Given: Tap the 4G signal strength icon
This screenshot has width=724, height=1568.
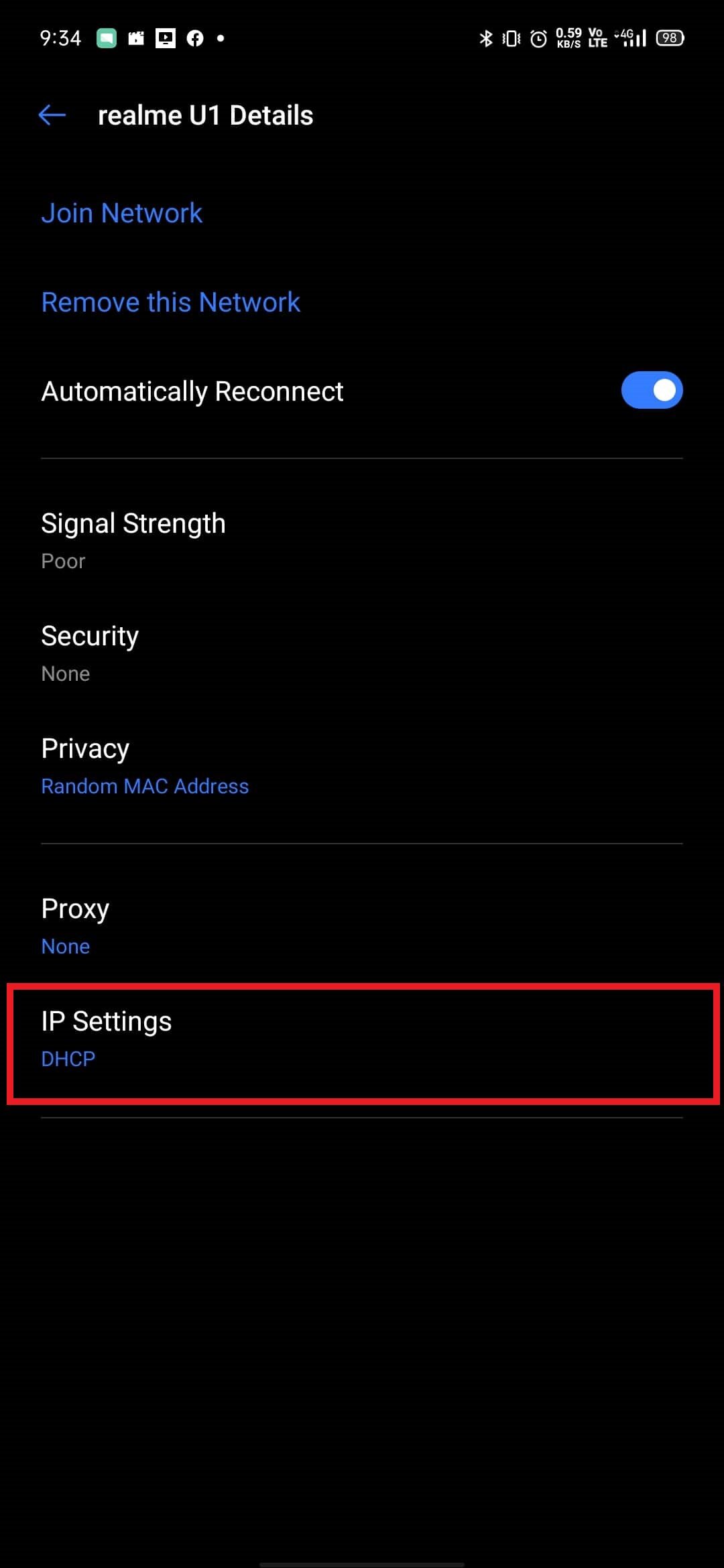Looking at the screenshot, I should 629,38.
